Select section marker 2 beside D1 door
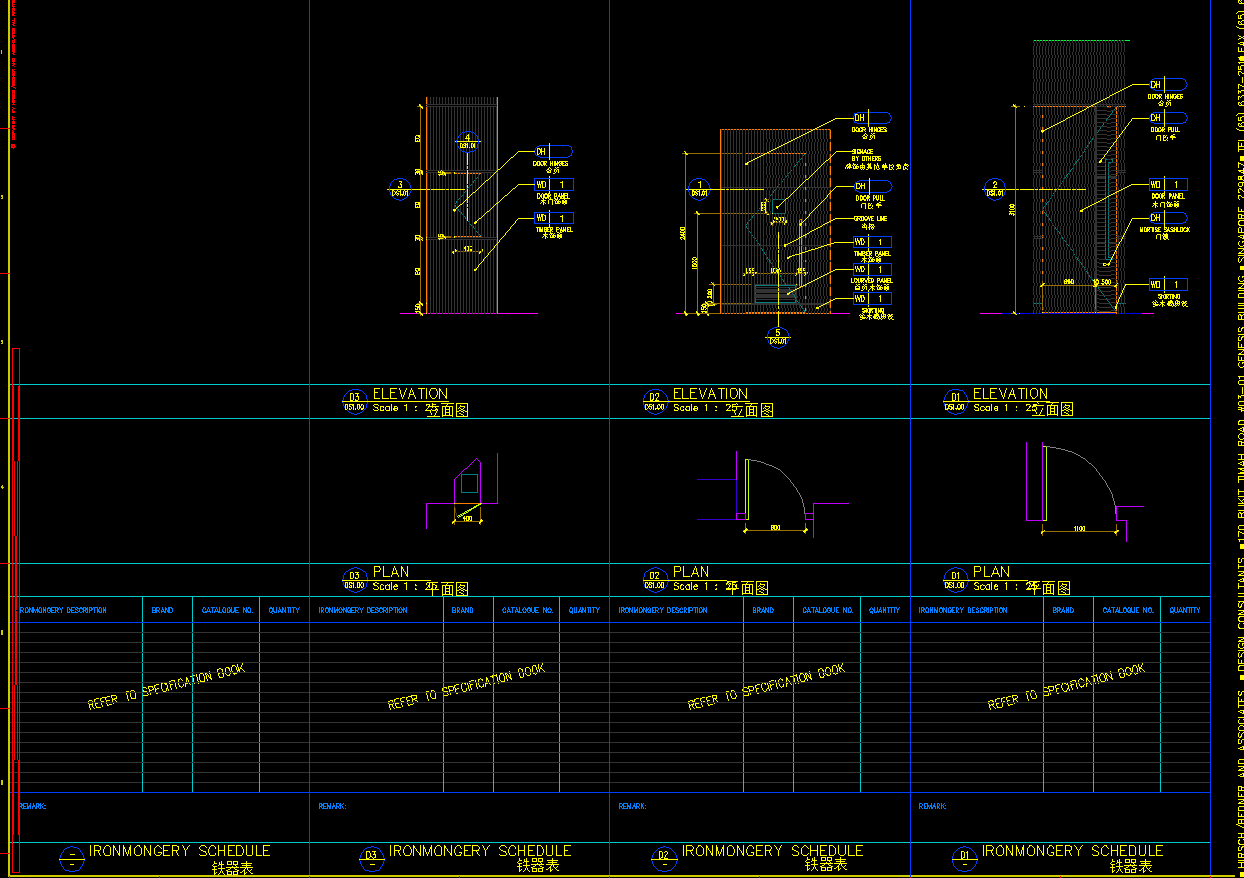The image size is (1244, 878). 994,188
